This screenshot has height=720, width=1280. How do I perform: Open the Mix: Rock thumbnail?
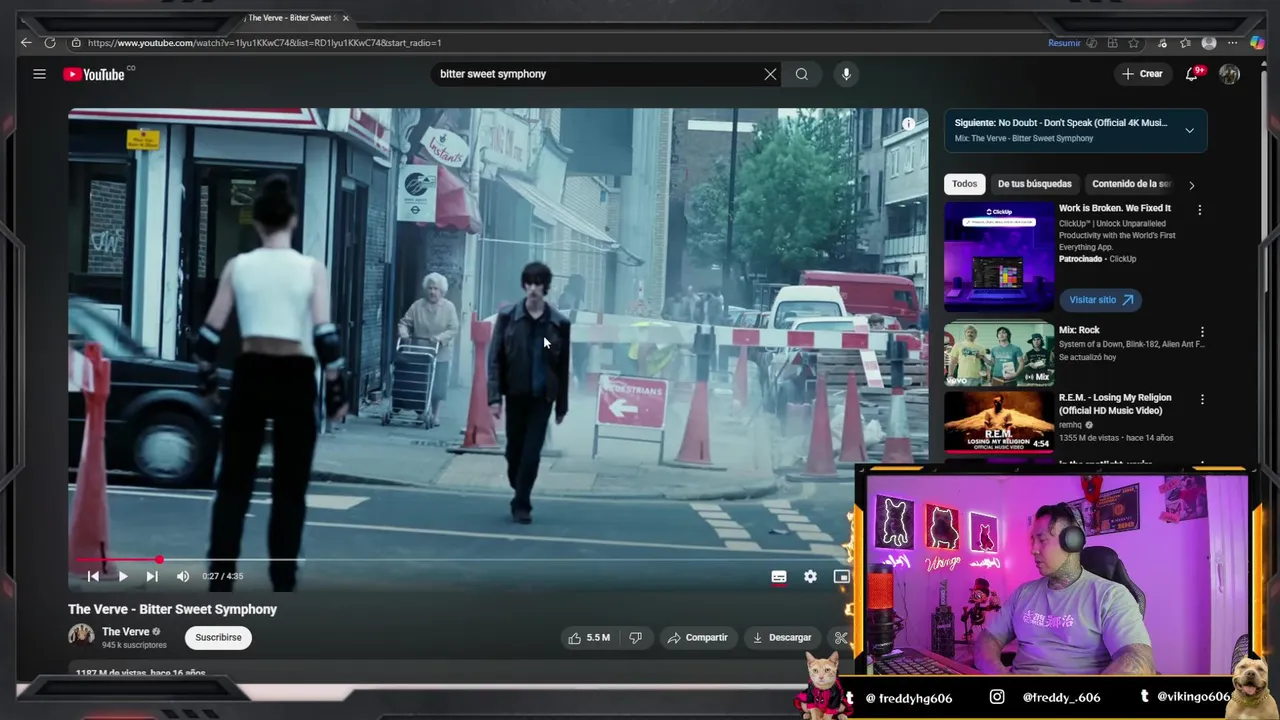coord(999,354)
